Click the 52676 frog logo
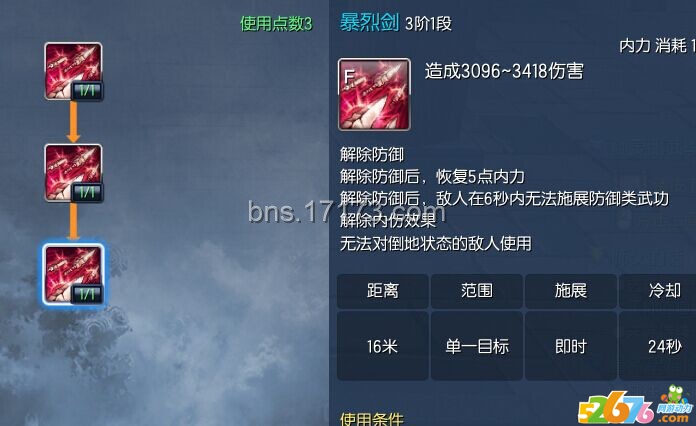Viewport: 696px width, 426px height. [x=636, y=406]
